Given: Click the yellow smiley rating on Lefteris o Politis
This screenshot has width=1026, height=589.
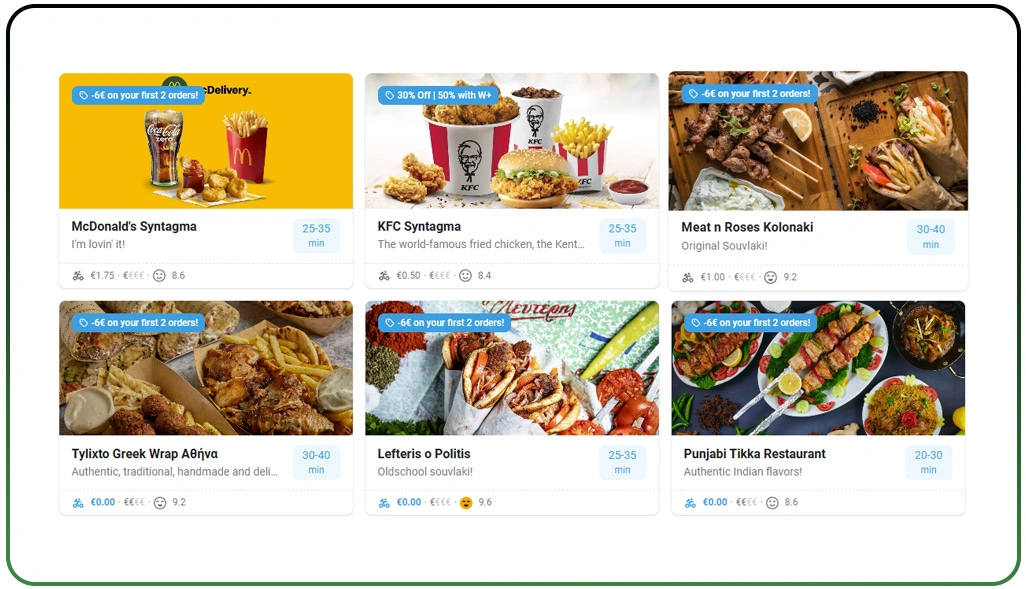Looking at the screenshot, I should (x=466, y=503).
